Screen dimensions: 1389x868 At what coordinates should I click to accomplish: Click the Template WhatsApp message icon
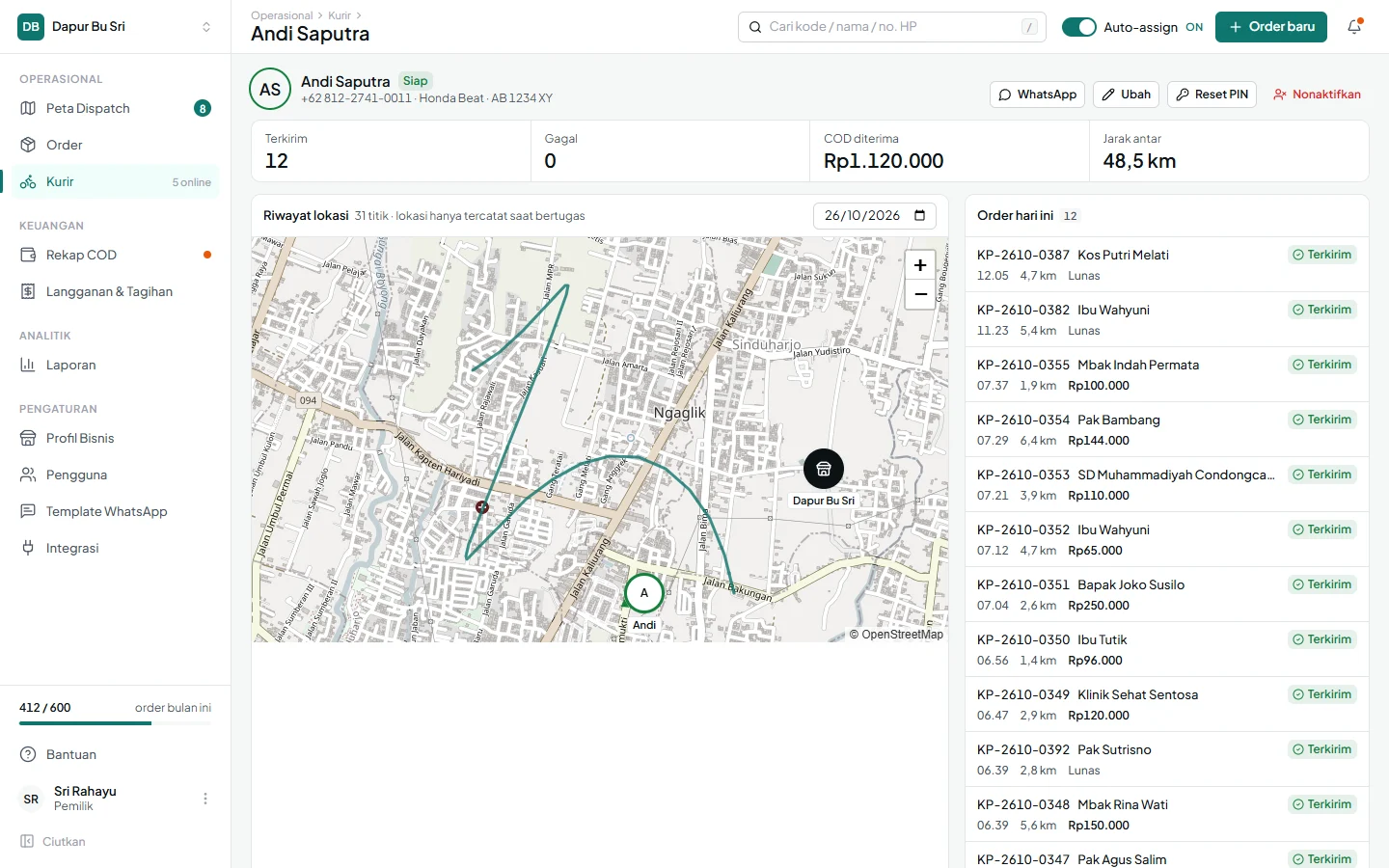pyautogui.click(x=28, y=511)
